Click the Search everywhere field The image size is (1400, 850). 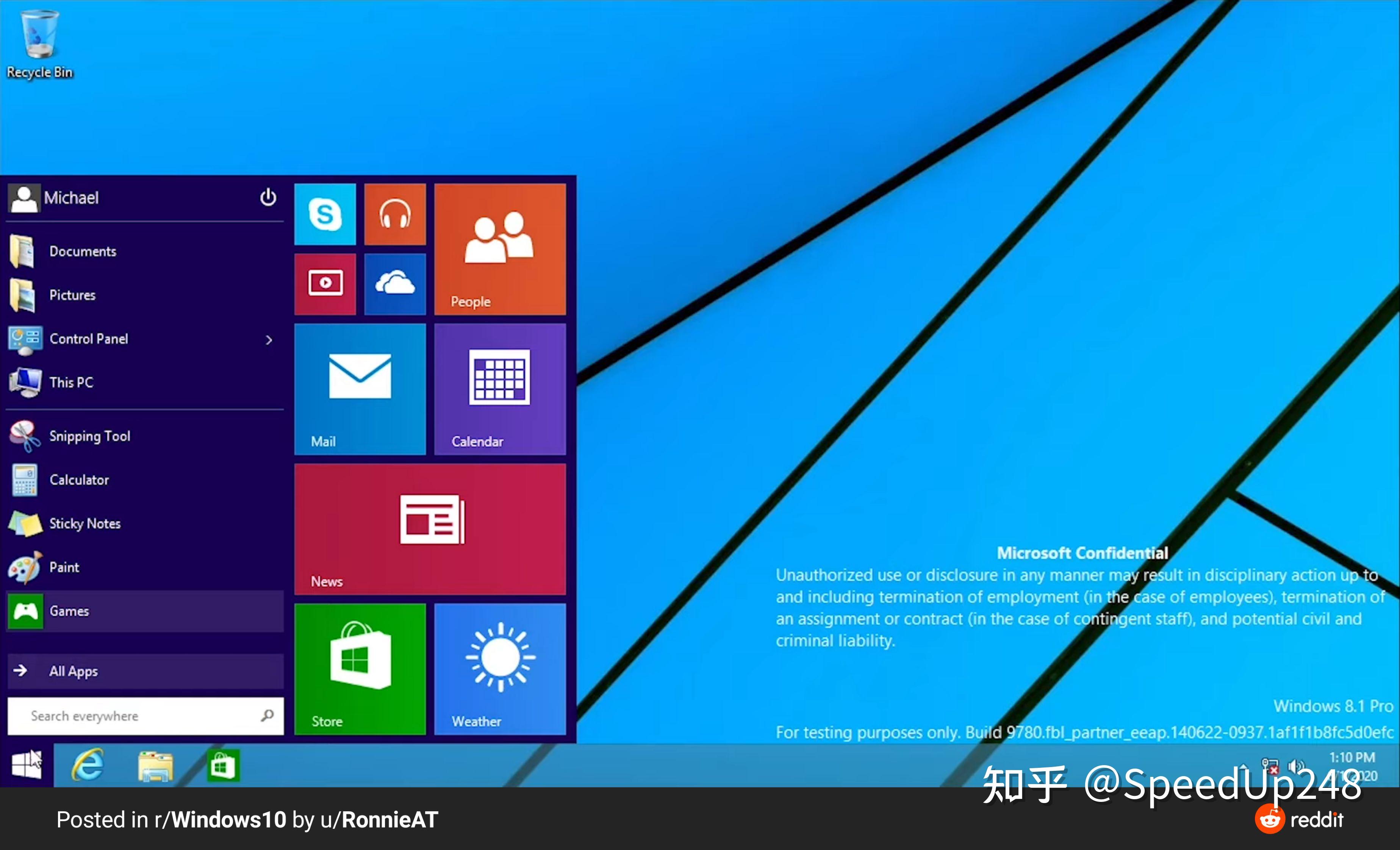145,716
